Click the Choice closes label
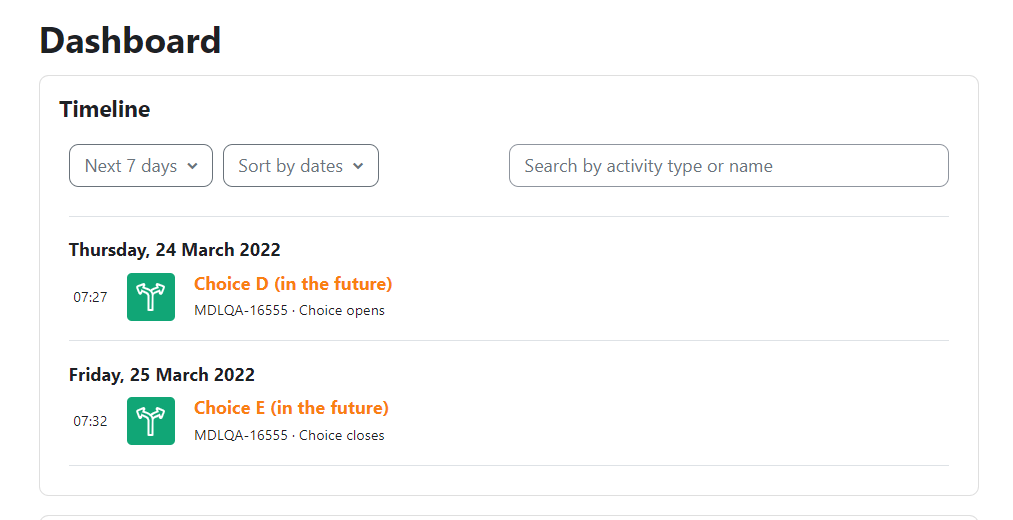The width and height of the screenshot is (1013, 520). click(x=342, y=435)
